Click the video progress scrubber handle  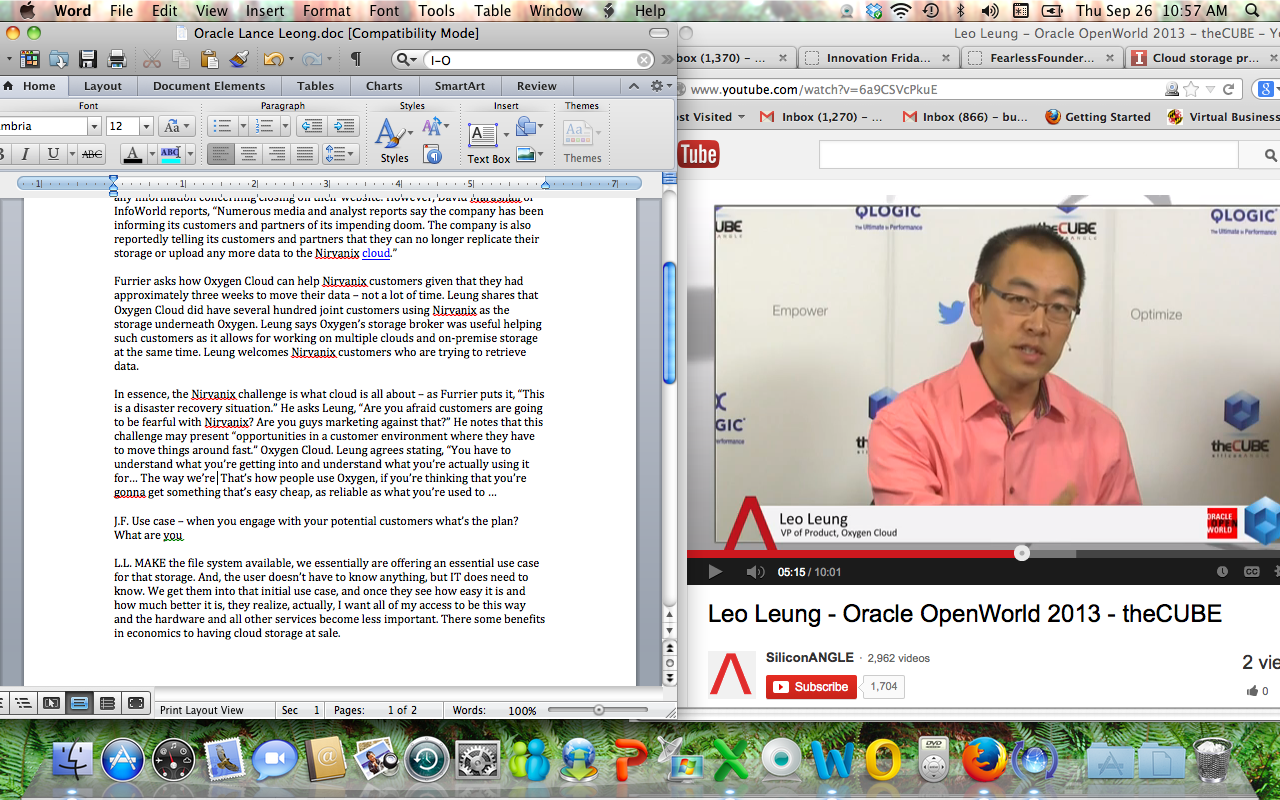[x=1021, y=553]
